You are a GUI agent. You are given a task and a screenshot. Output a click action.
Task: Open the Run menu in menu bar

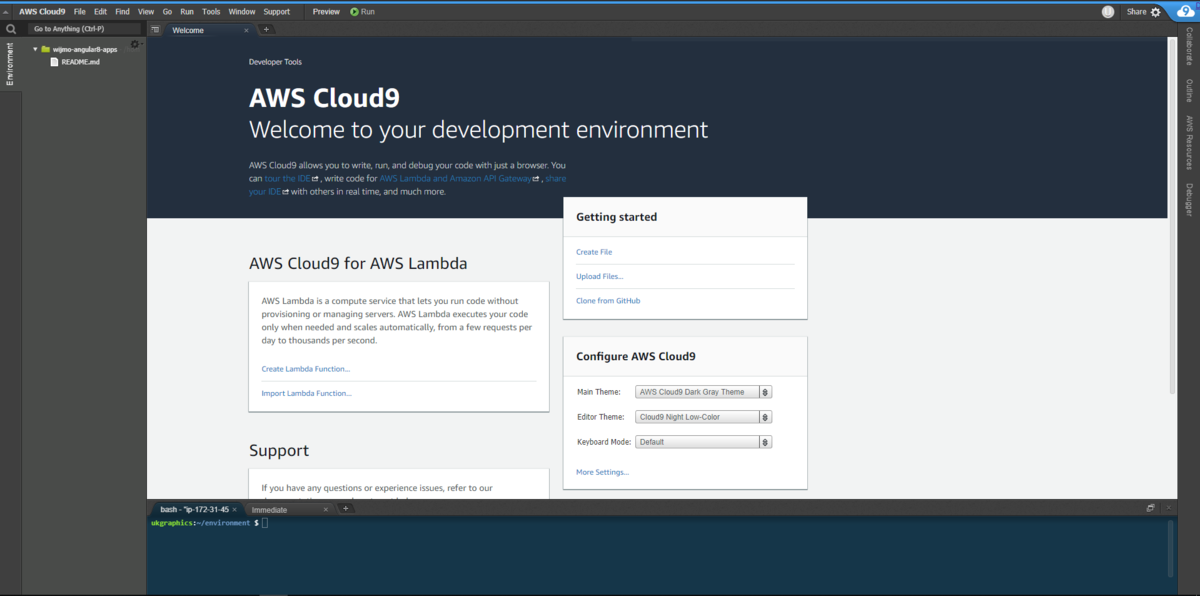(187, 12)
